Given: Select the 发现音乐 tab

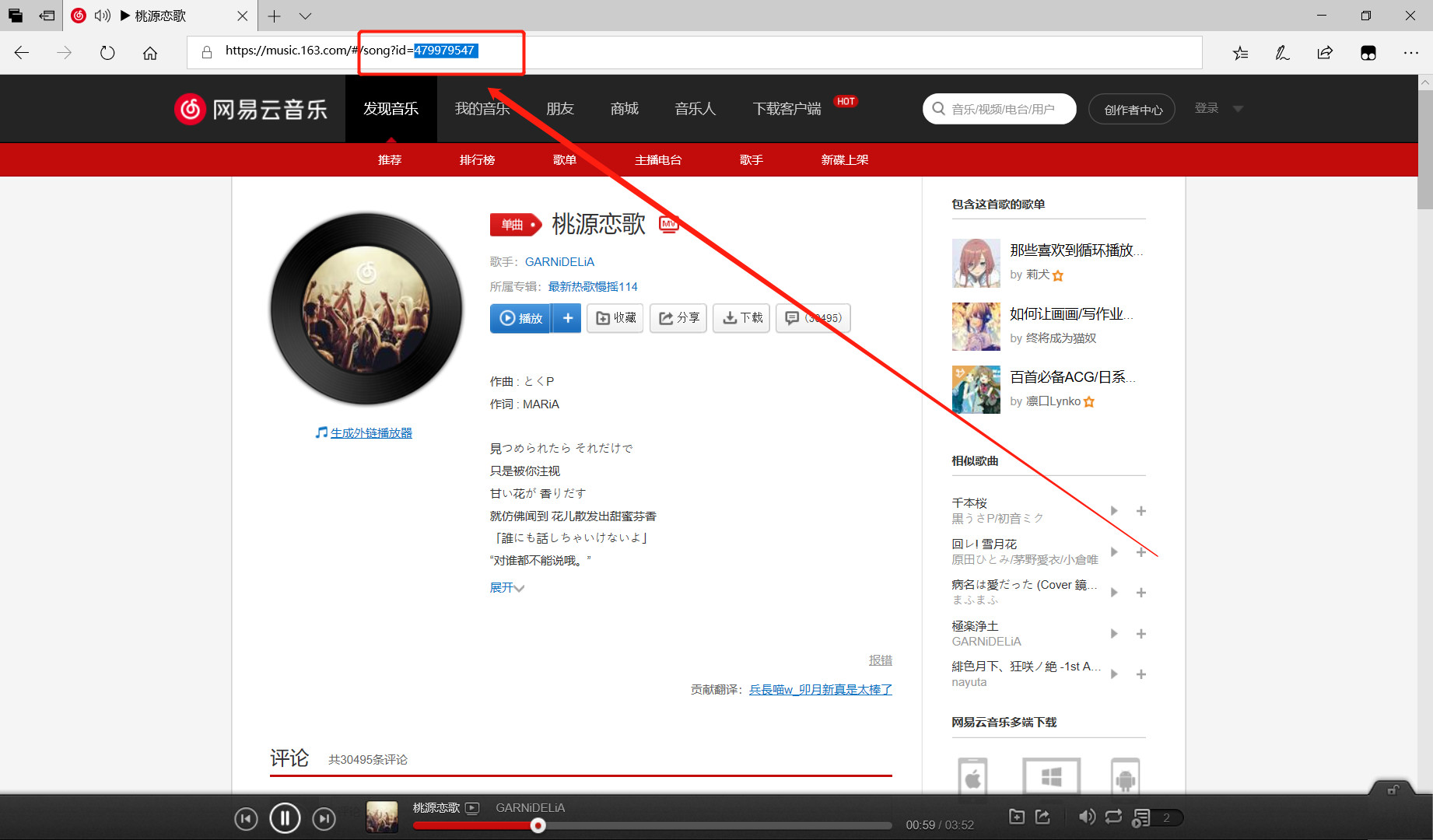Looking at the screenshot, I should (391, 109).
